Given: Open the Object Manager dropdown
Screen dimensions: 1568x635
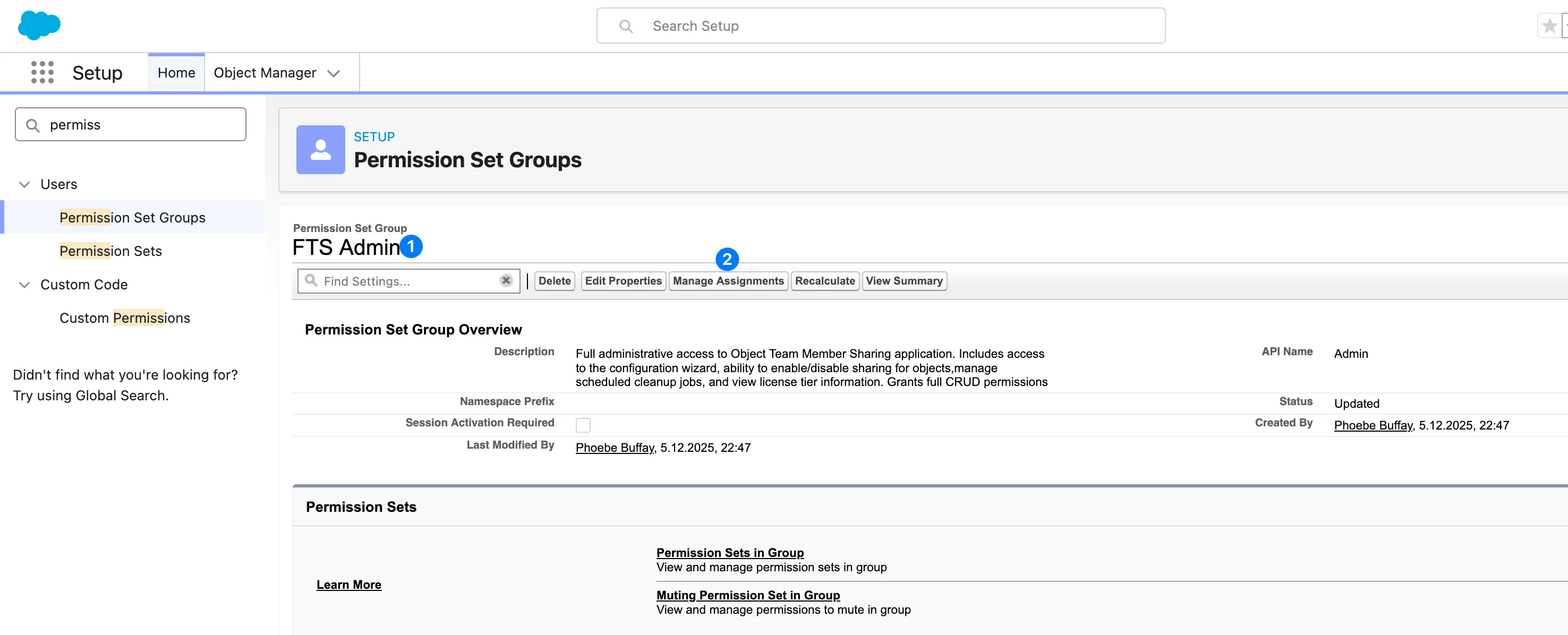Looking at the screenshot, I should tap(334, 72).
